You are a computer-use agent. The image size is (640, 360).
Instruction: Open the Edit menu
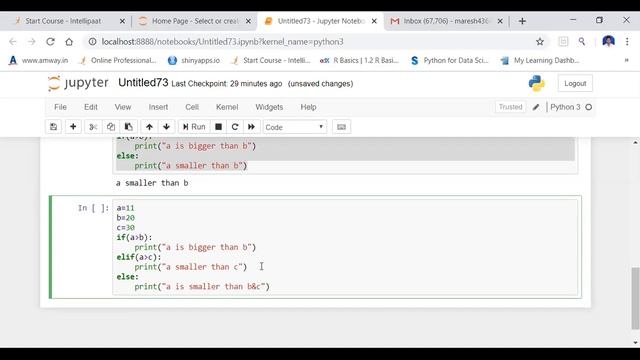point(91,107)
